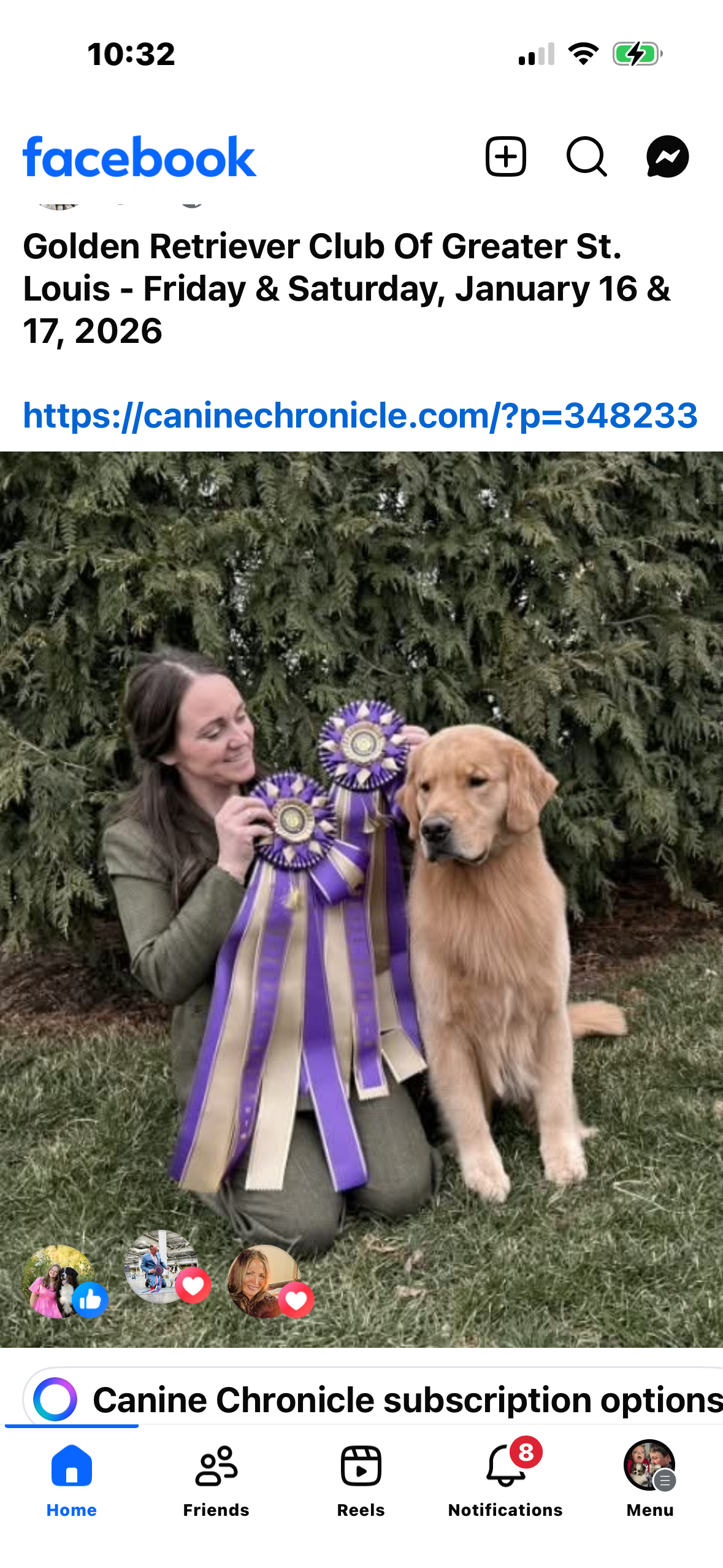Open the caninechronicle.com link
The image size is (723, 1568).
(360, 415)
